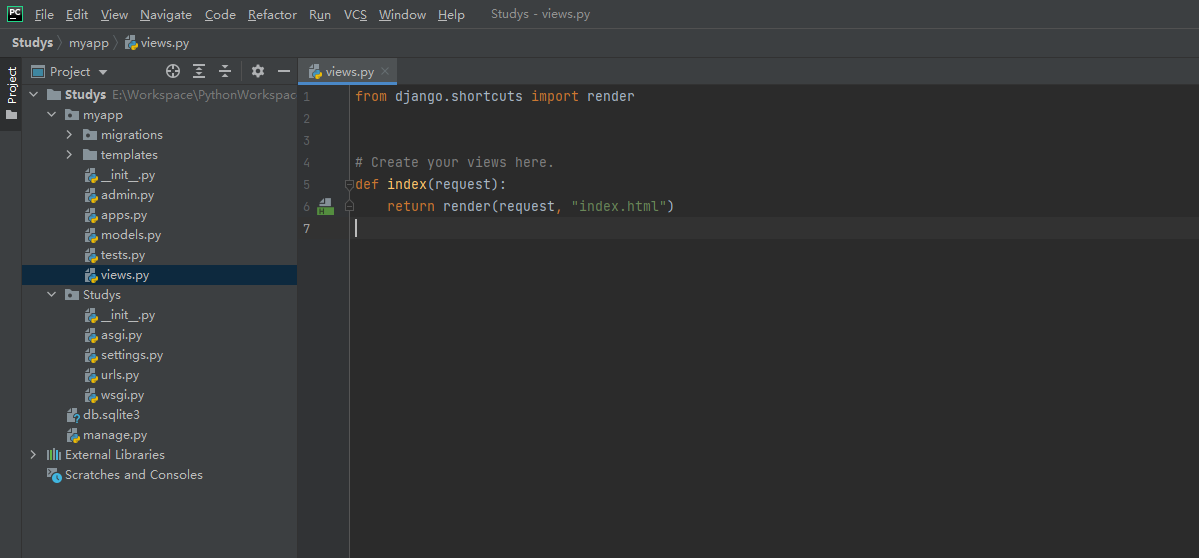This screenshot has height=558, width=1199.
Task: Click the "index.html" string in the code
Action: 619,206
